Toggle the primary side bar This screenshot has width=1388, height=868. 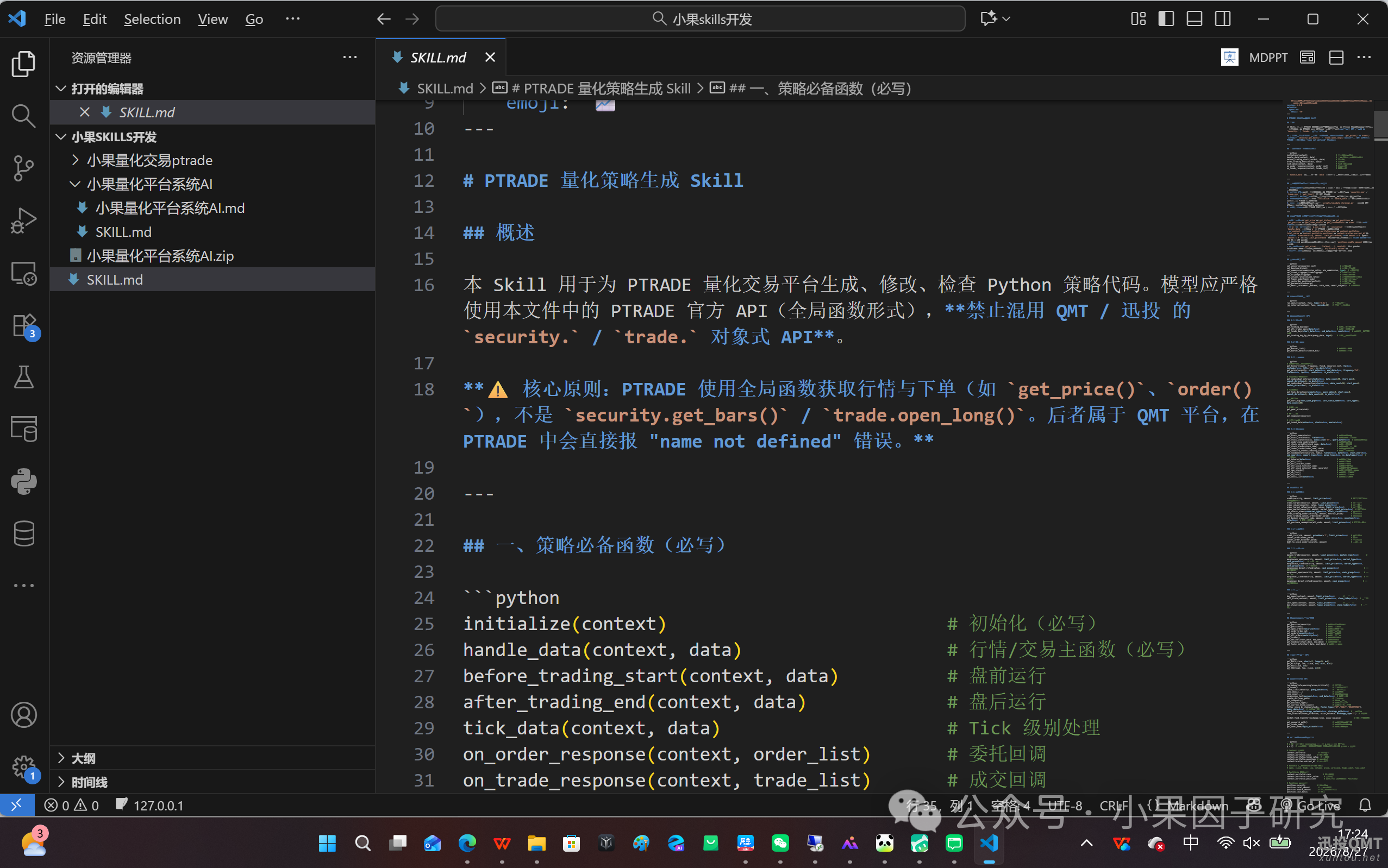coord(1166,19)
